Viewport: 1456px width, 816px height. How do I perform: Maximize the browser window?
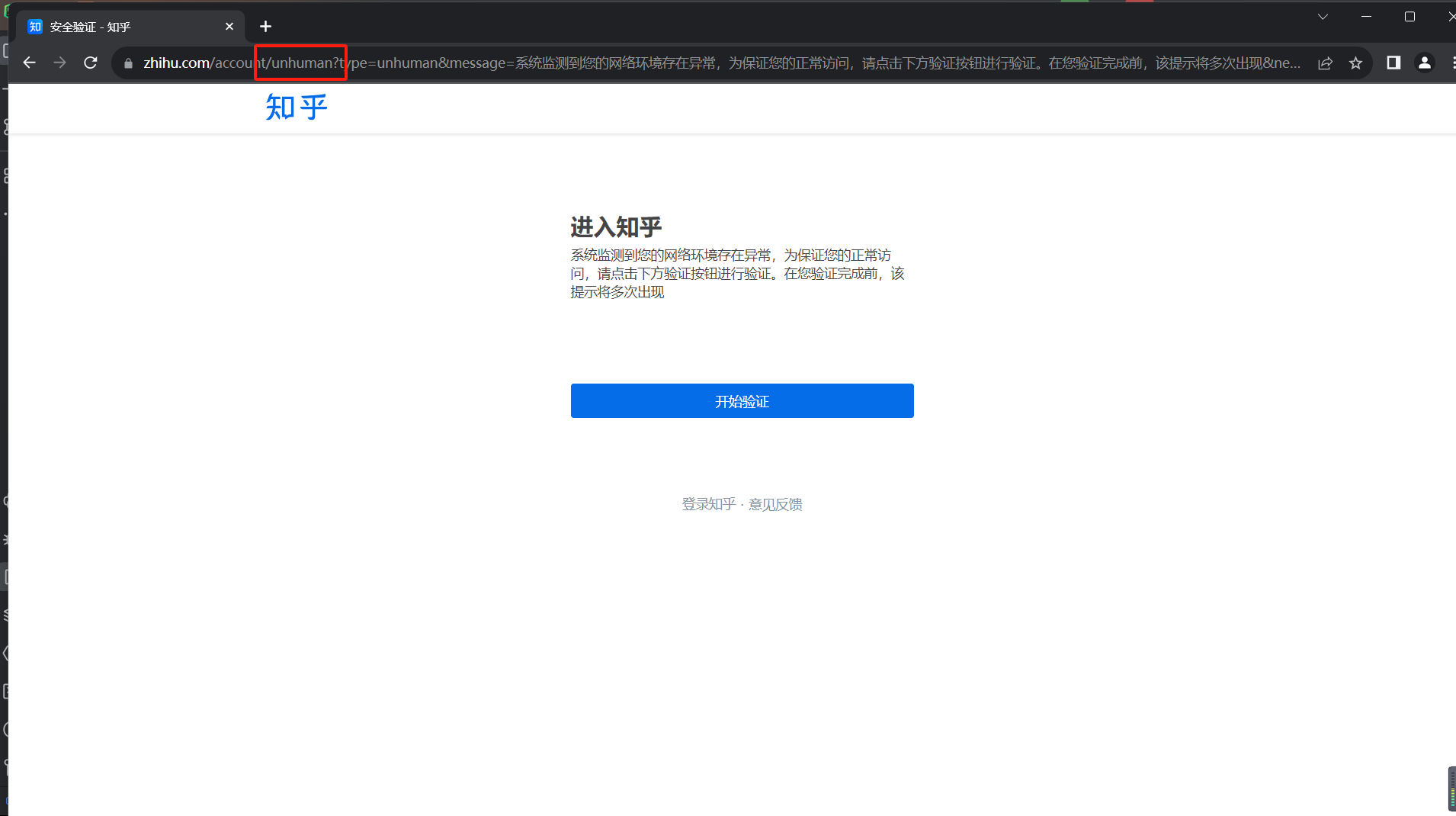pos(1409,17)
